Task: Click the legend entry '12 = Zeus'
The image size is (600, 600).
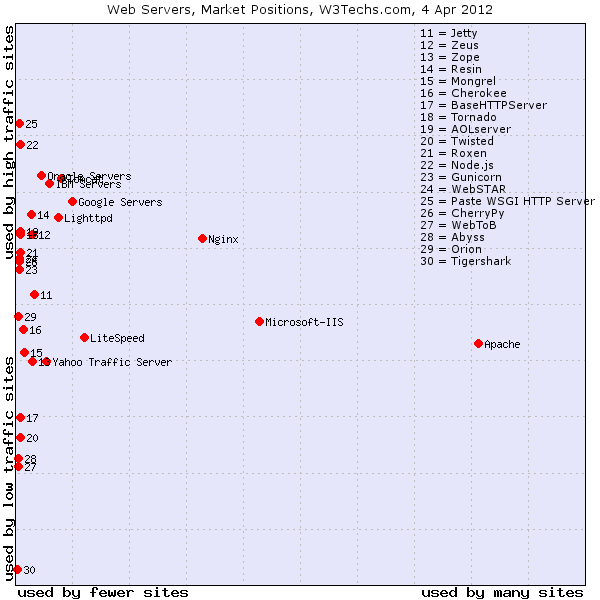Action: pos(449,45)
